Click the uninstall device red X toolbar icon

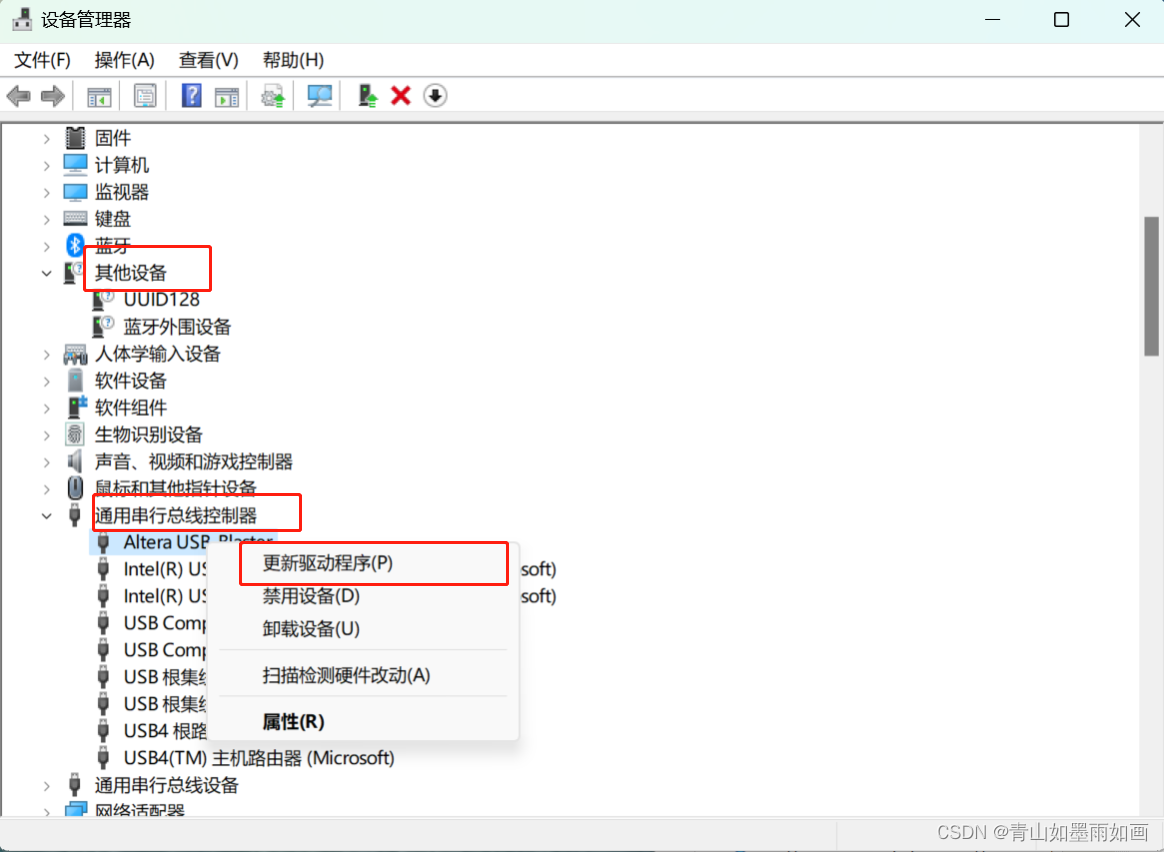400,95
